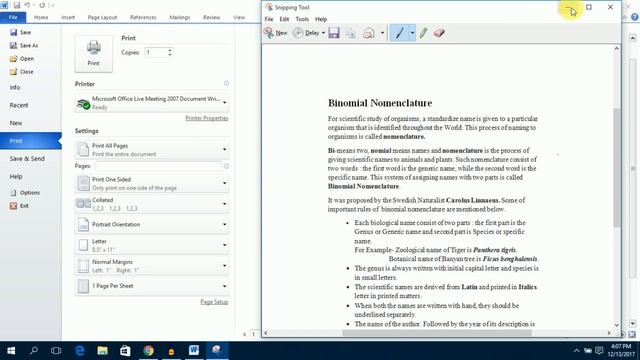
Task: Click the Undo icon in the title bar
Action: (x=27, y=5)
